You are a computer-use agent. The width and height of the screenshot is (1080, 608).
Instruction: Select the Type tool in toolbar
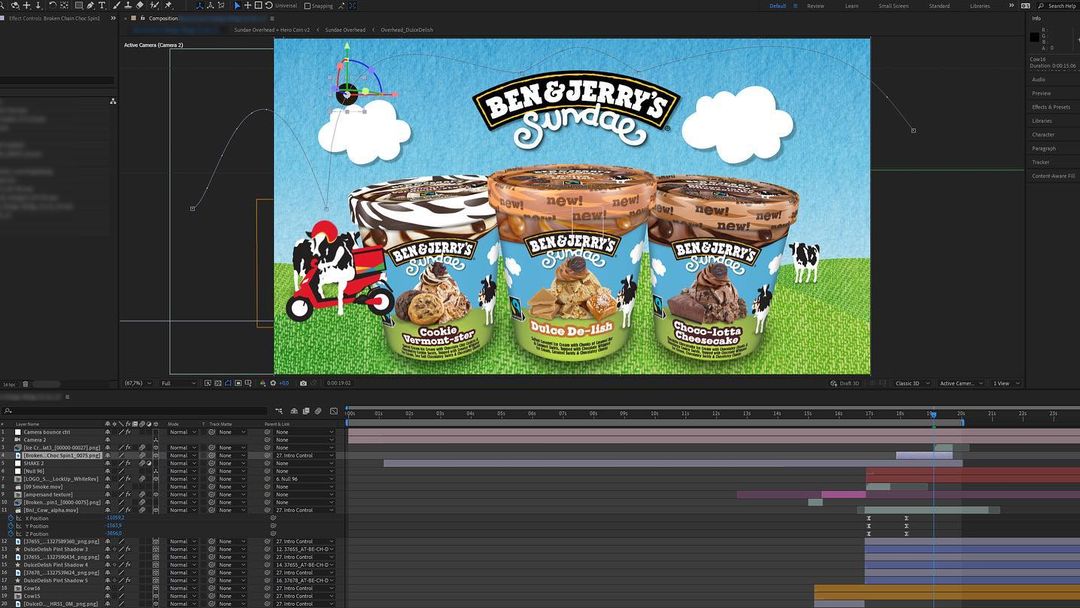[x=102, y=5]
